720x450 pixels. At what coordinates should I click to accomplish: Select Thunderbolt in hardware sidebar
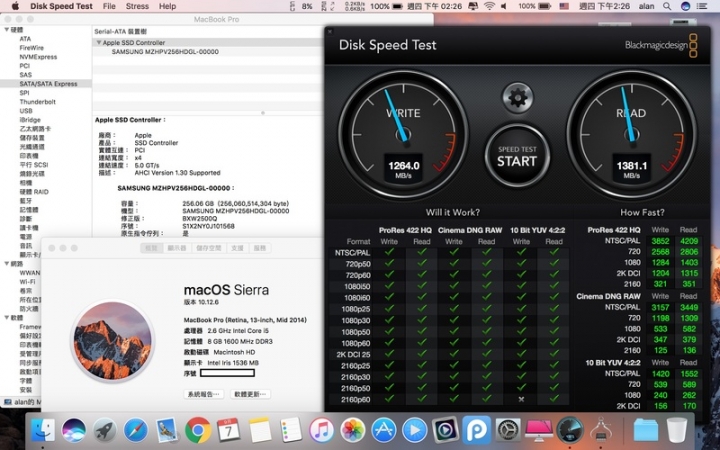point(37,101)
